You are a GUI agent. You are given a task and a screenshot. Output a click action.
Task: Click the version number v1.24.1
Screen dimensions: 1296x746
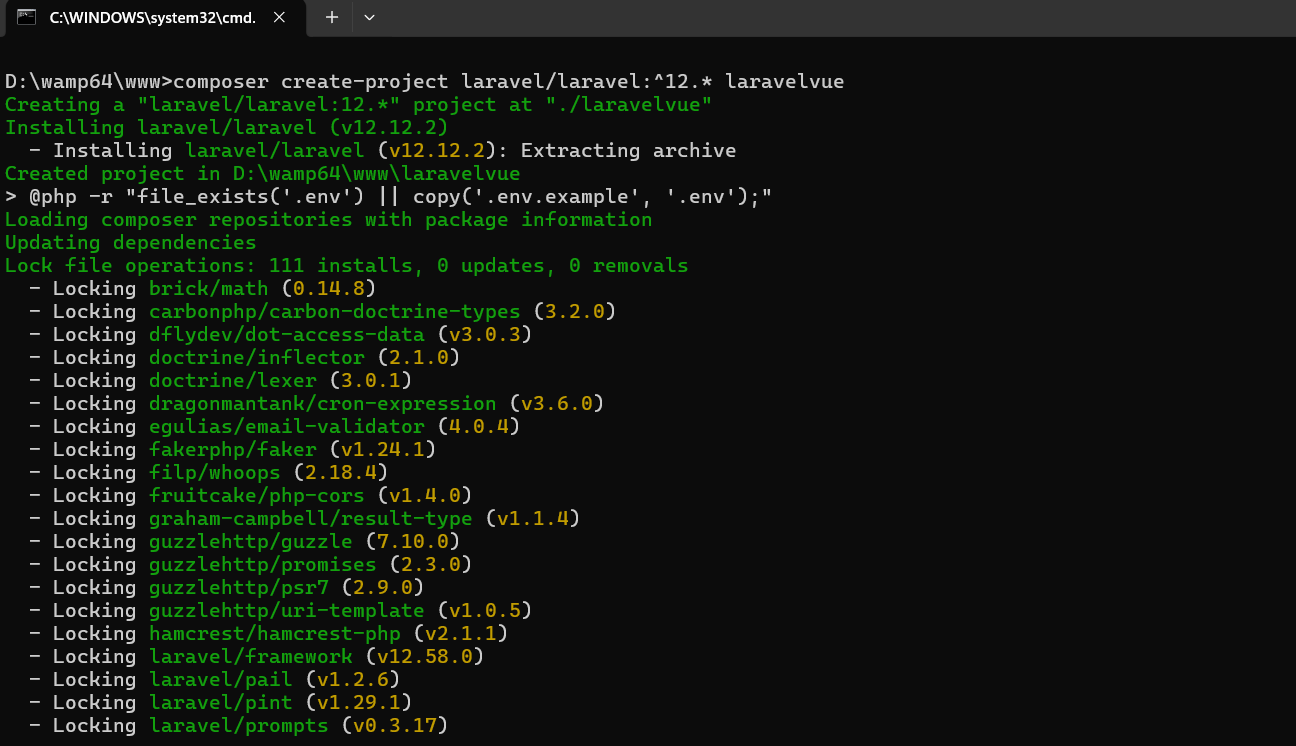coord(383,450)
